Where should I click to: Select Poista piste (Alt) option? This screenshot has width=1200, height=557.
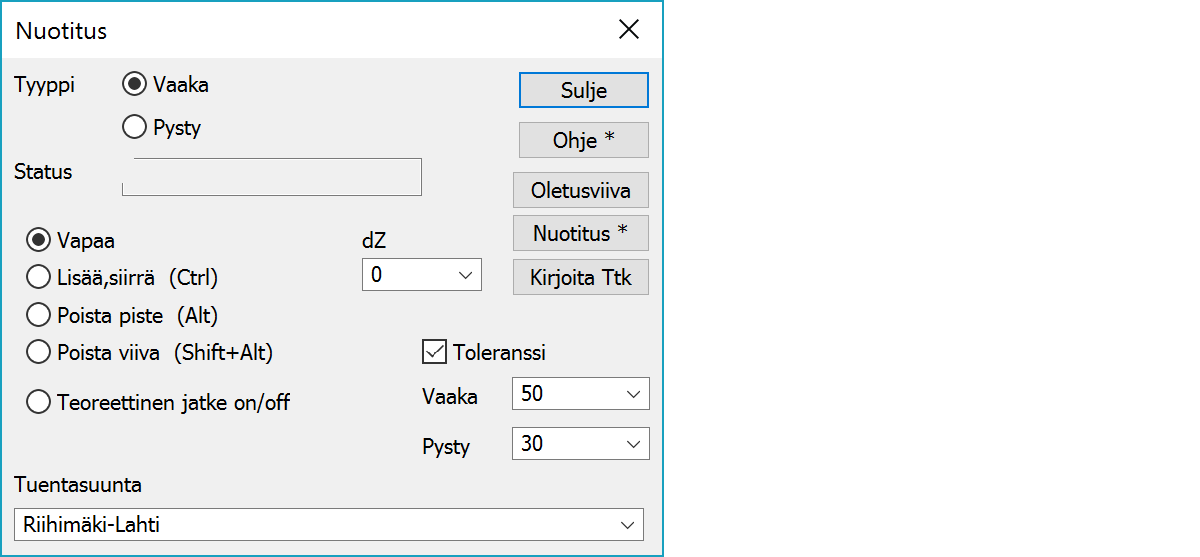[x=40, y=315]
